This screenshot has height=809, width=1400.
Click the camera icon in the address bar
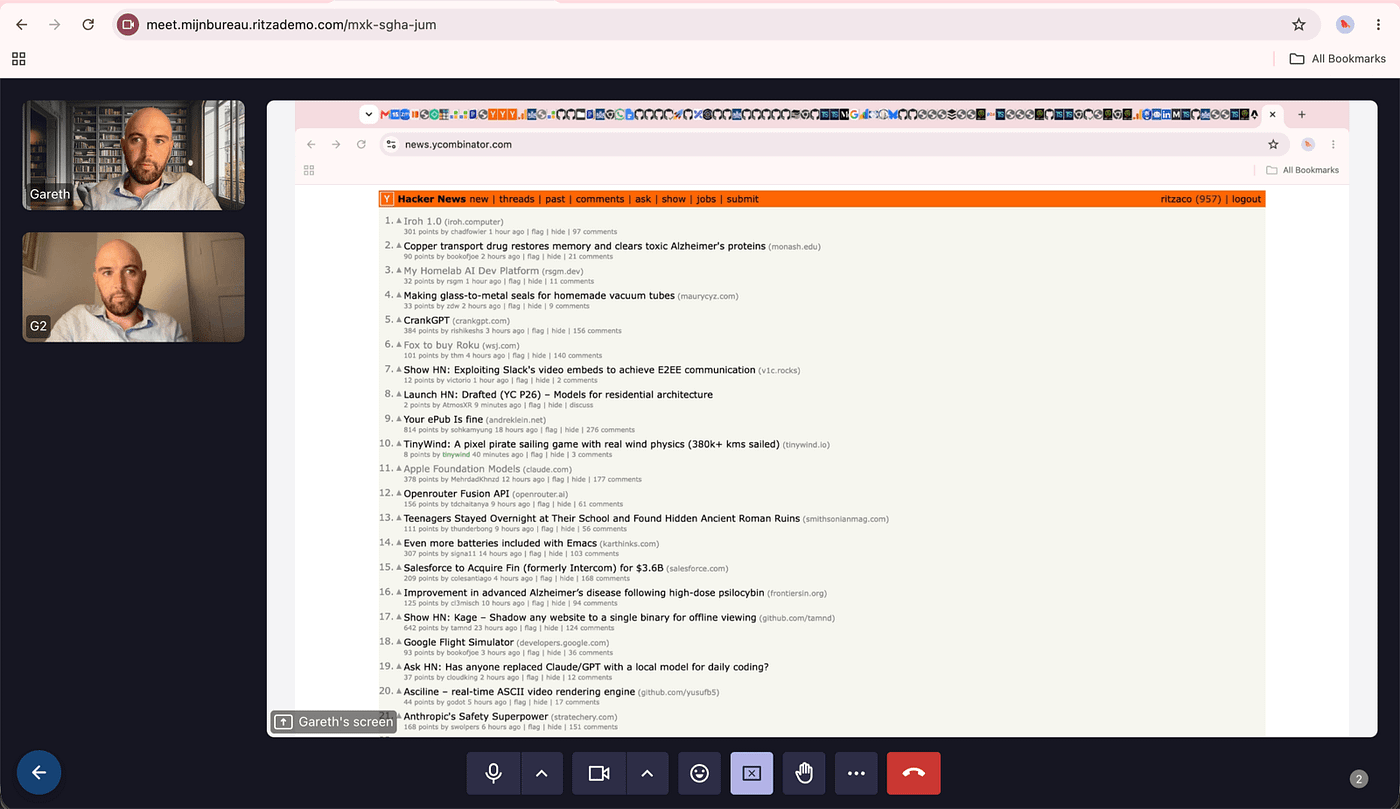tap(127, 25)
